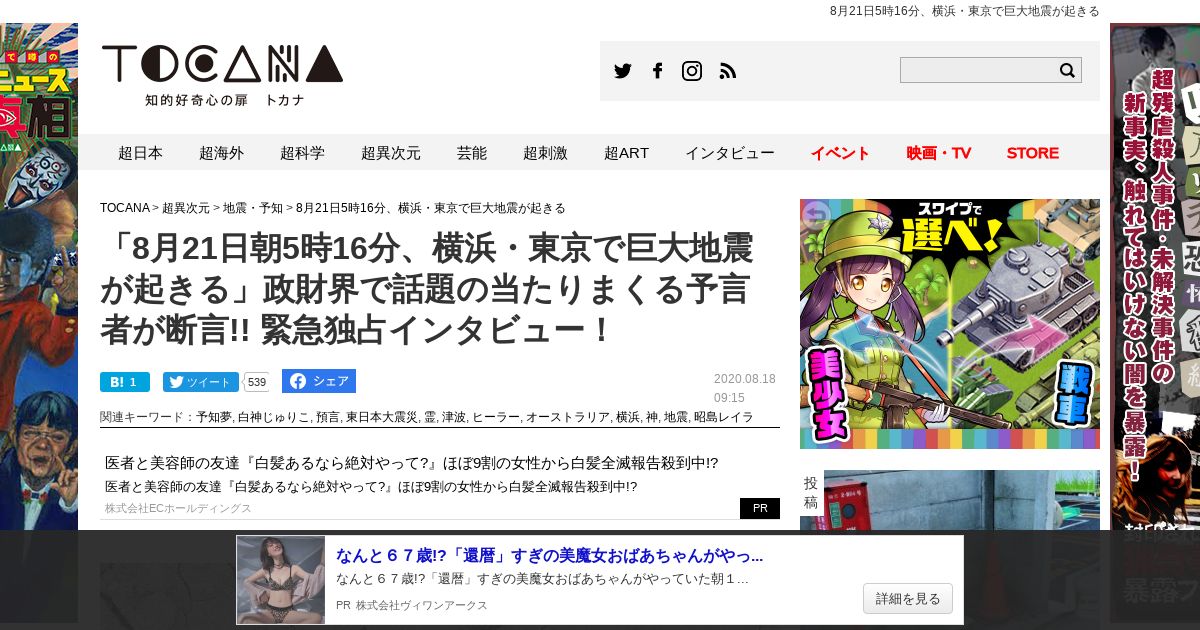Click the bottom ad woman thumbnail
Image resolution: width=1200 pixels, height=630 pixels.
pyautogui.click(x=281, y=580)
